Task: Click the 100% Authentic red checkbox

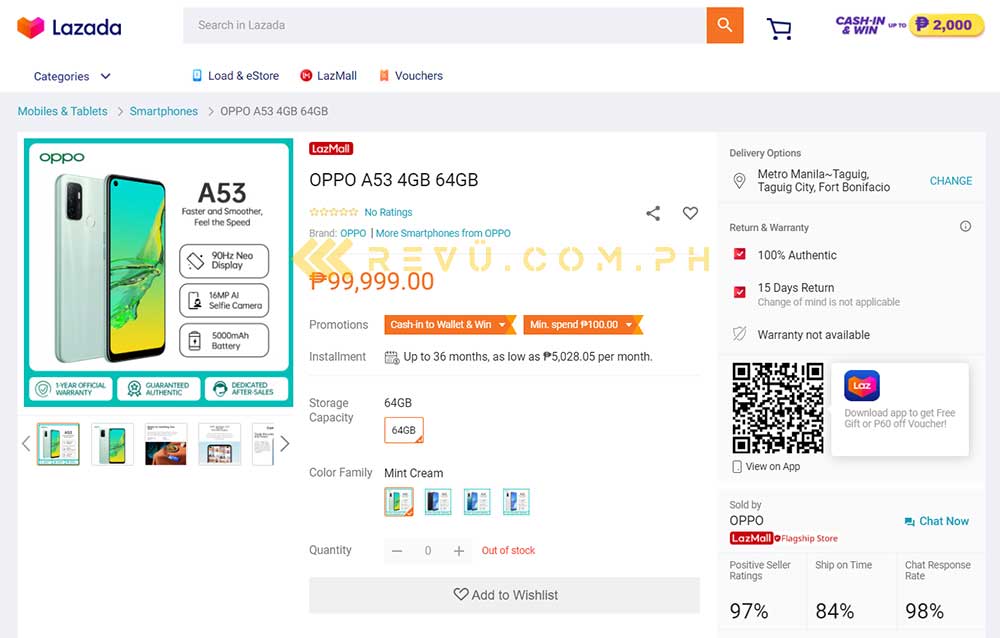Action: [740, 255]
